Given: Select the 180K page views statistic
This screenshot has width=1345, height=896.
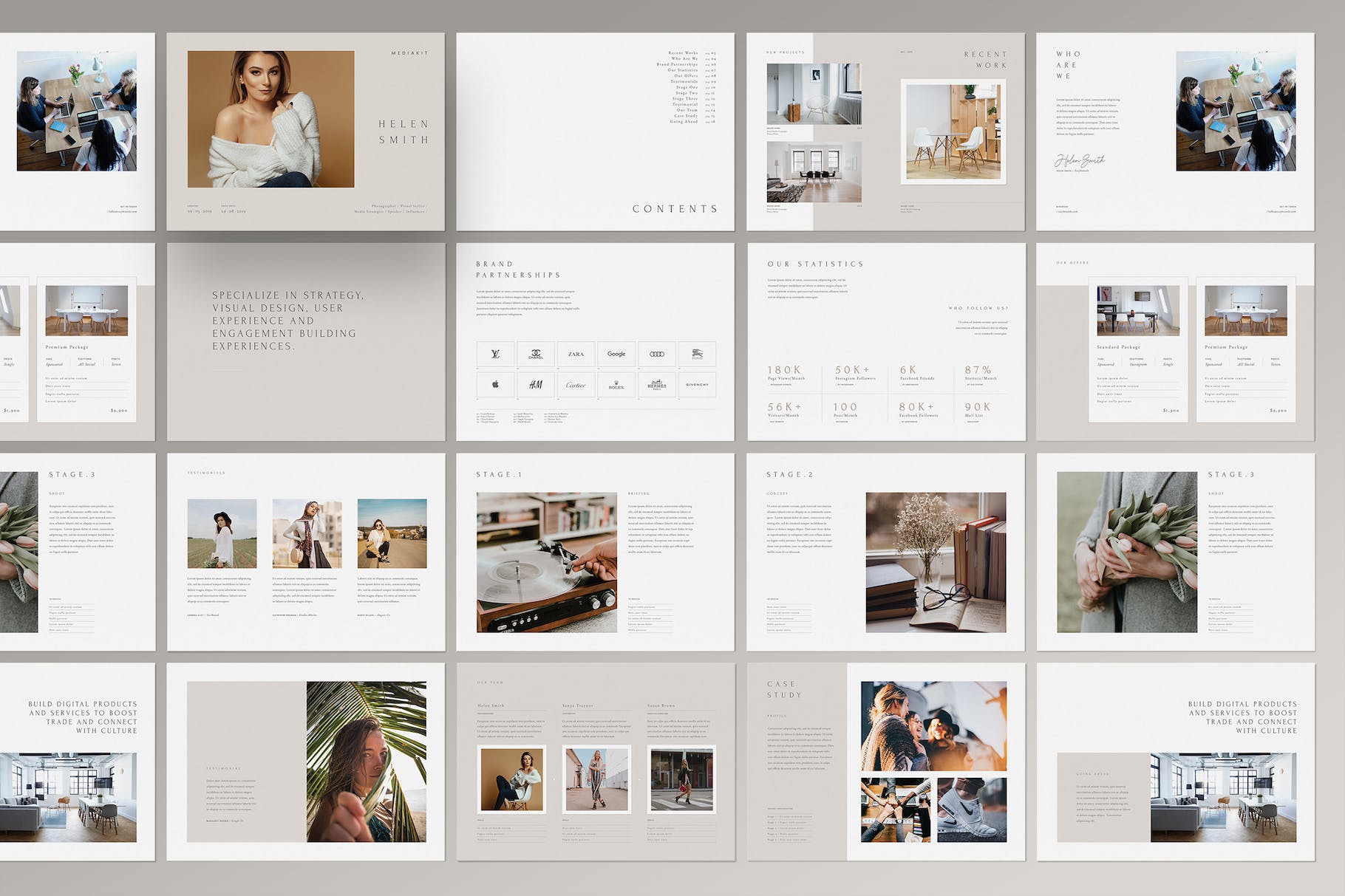Looking at the screenshot, I should click(784, 370).
